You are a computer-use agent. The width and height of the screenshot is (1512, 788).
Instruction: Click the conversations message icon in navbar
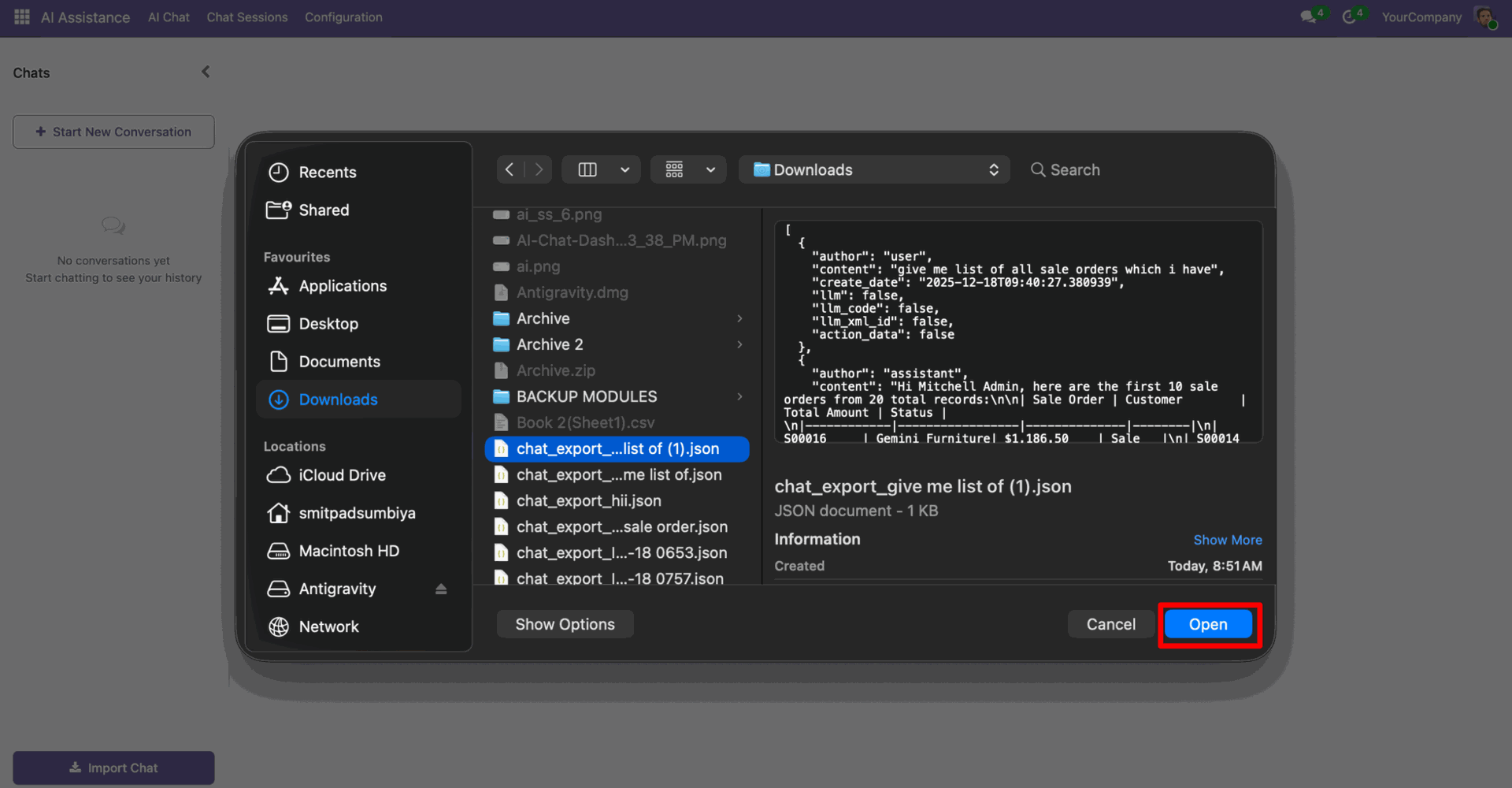1309,17
